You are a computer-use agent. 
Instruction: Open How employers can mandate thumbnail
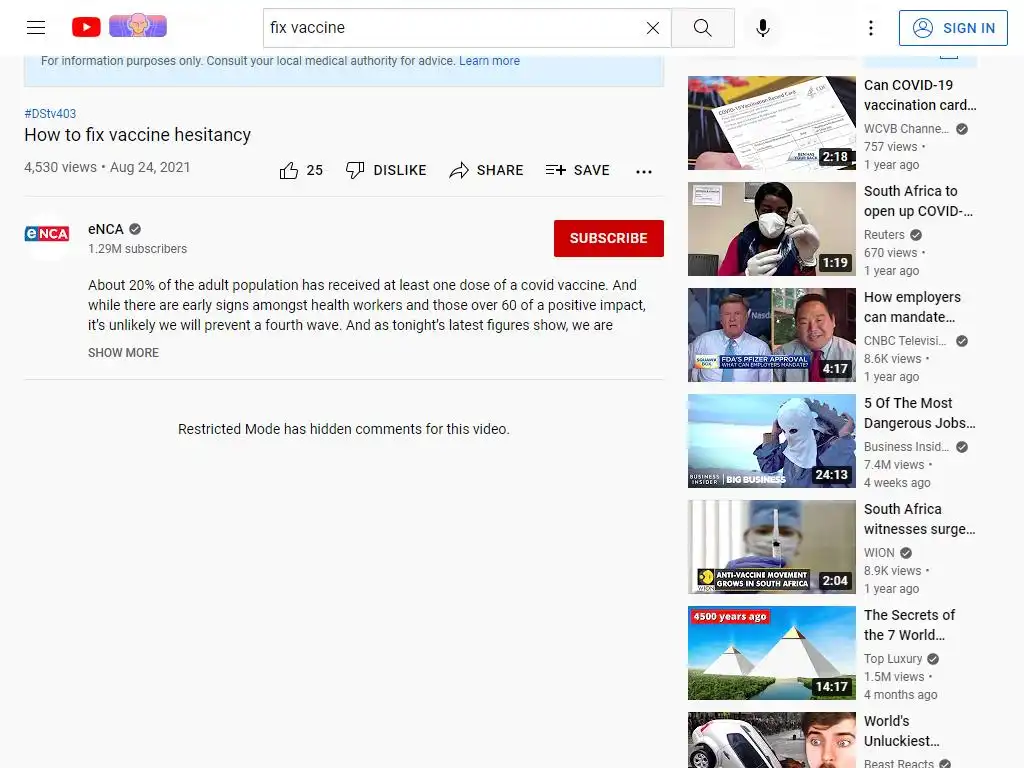pos(771,334)
